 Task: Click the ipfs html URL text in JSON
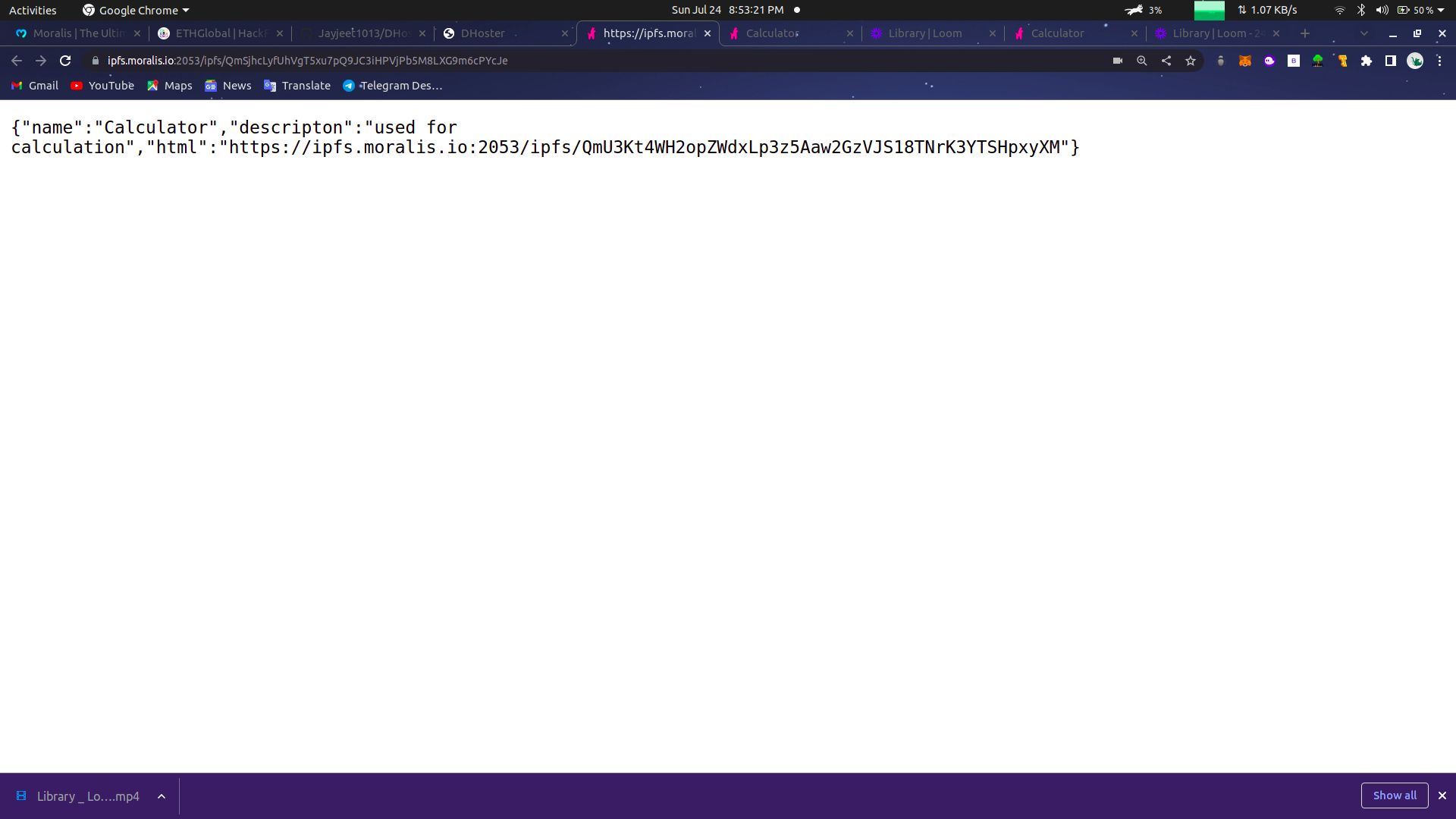tap(645, 147)
